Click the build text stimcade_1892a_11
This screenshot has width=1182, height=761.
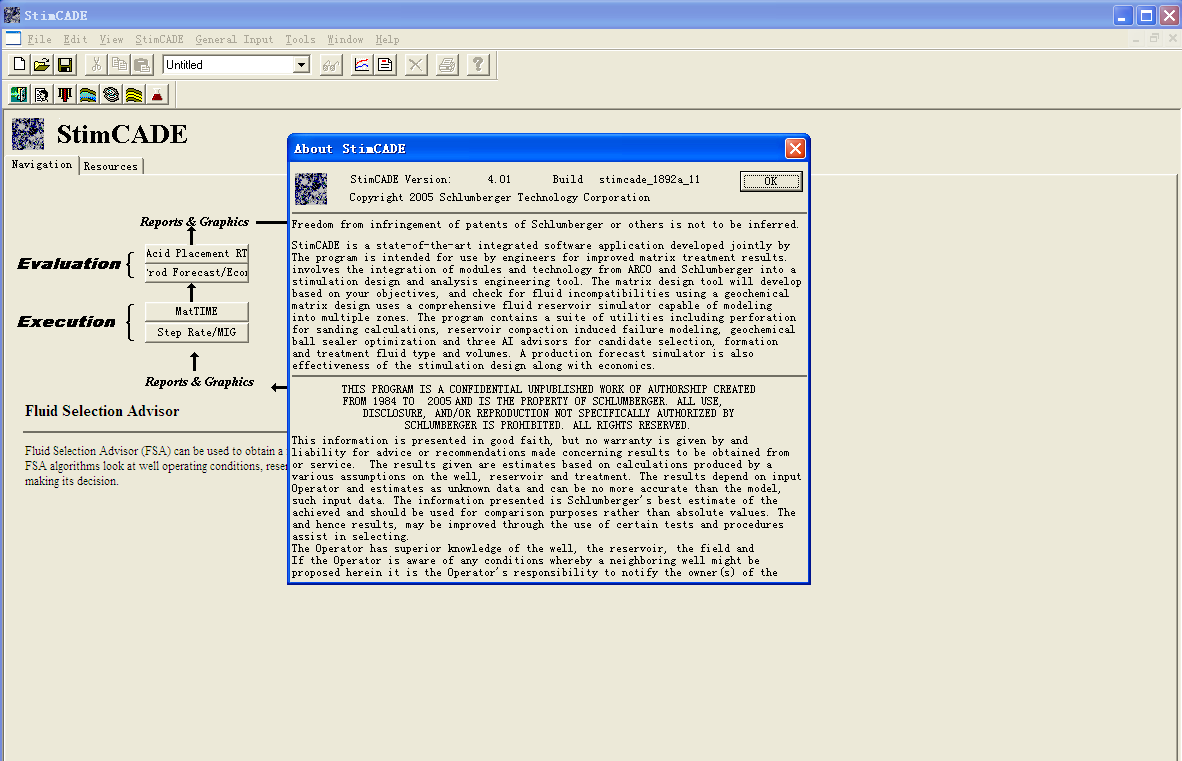tap(649, 179)
